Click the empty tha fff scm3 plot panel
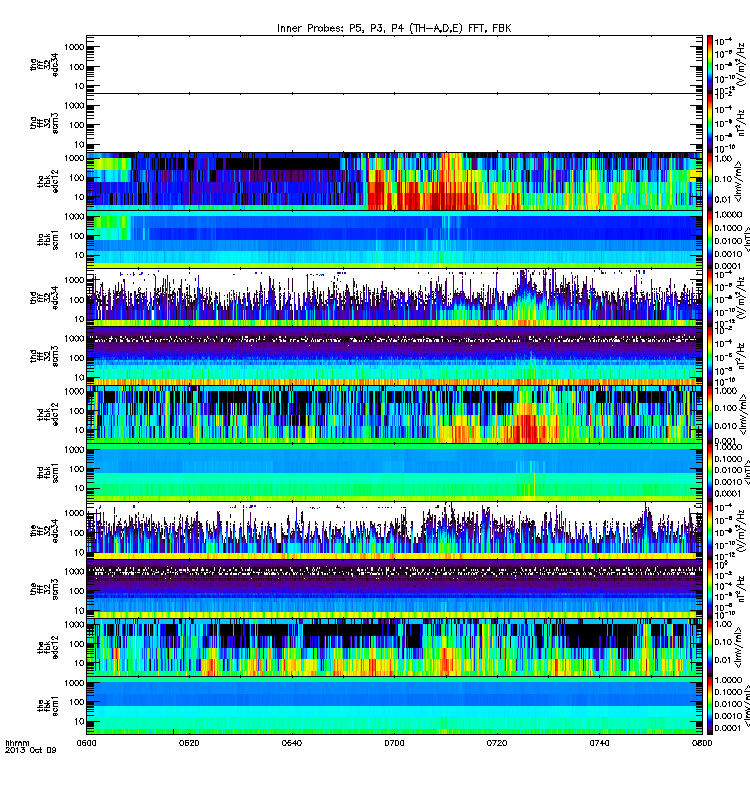 394,123
